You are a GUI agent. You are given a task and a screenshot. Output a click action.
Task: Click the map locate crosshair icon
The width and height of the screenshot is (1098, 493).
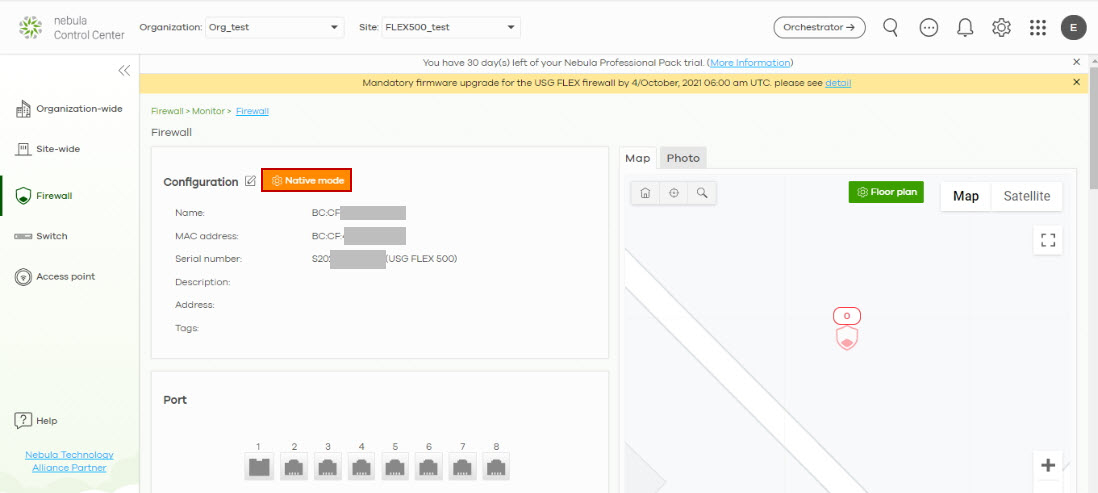click(674, 193)
